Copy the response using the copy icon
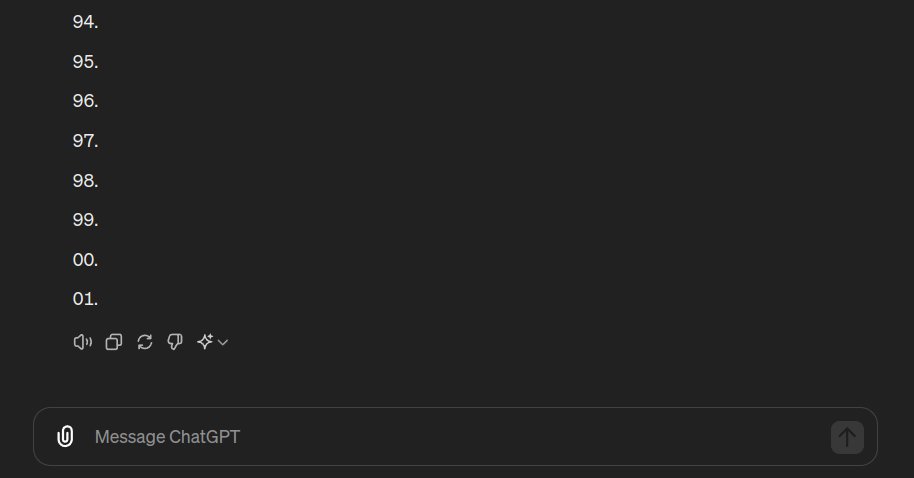The height and width of the screenshot is (478, 914). (x=114, y=342)
